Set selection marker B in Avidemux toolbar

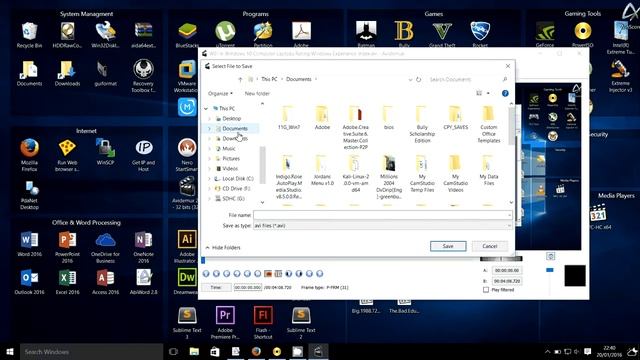tap(278, 273)
